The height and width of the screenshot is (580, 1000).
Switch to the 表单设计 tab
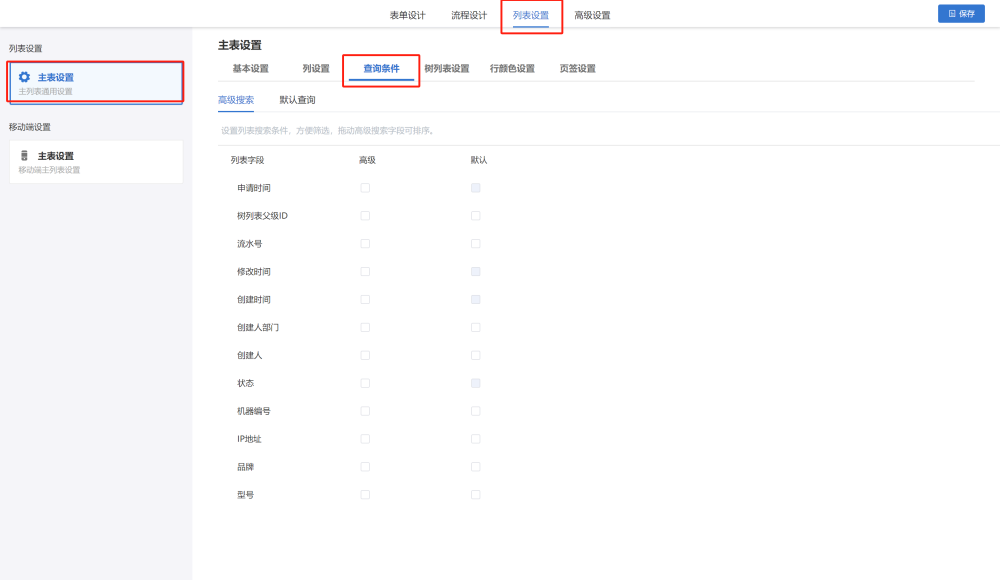click(x=407, y=15)
